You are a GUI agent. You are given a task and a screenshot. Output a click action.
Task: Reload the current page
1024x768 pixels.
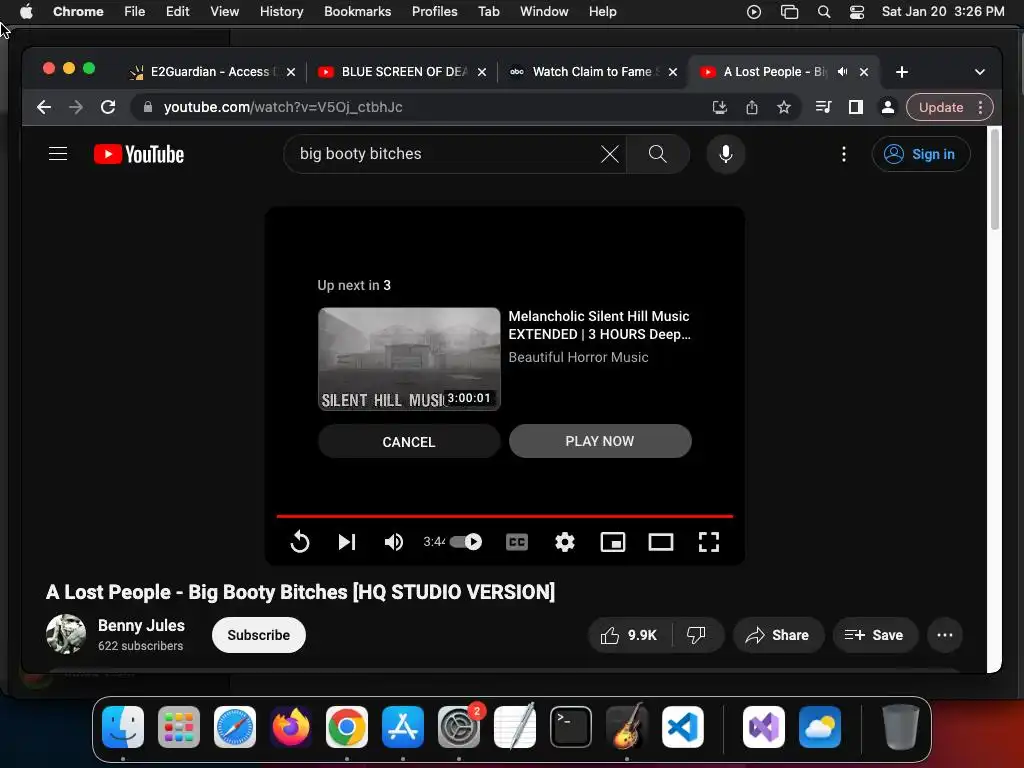tap(108, 107)
